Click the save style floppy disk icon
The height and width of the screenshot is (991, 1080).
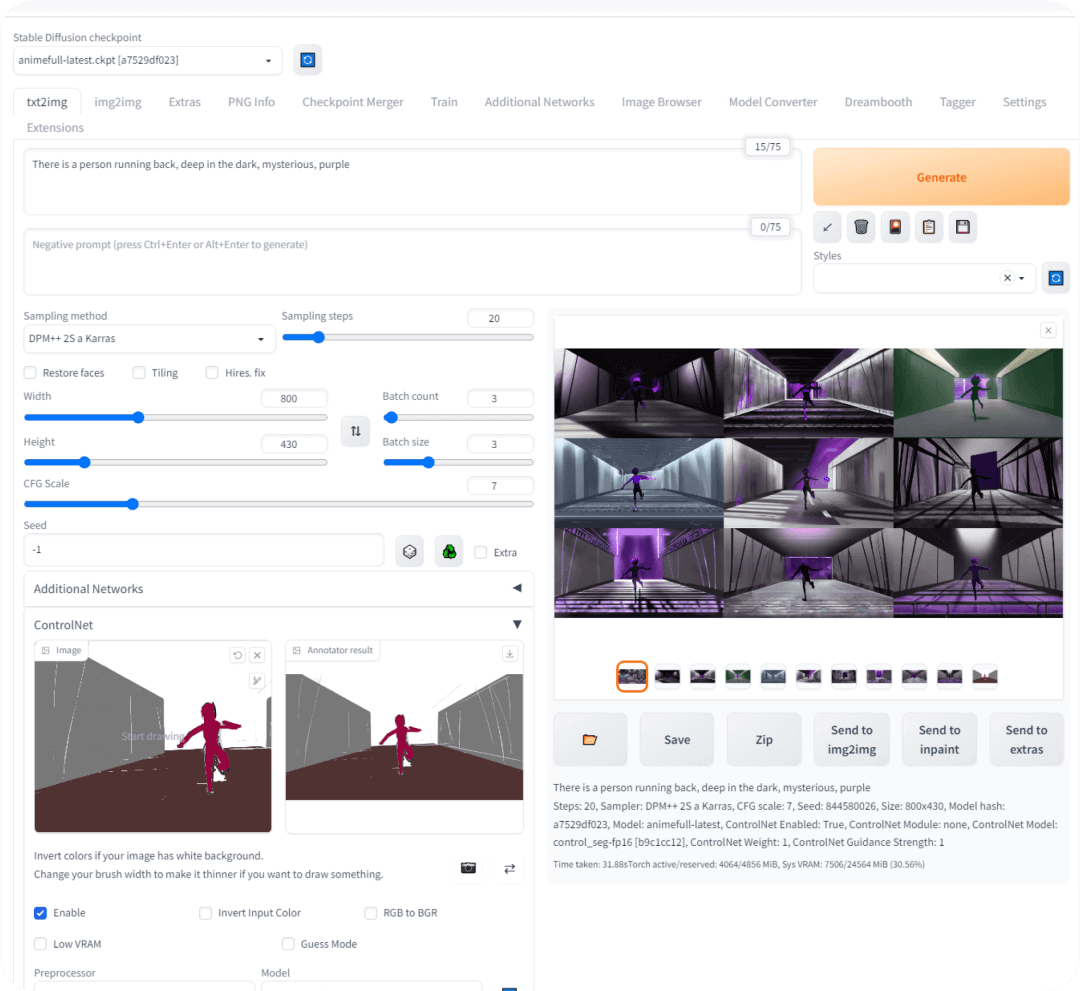[962, 227]
